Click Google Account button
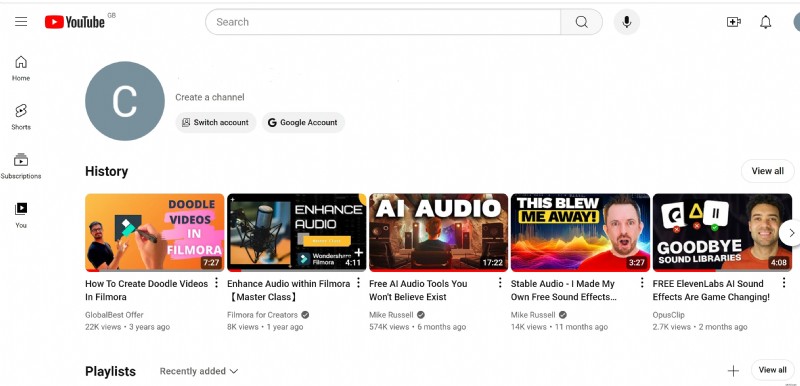This screenshot has height=386, width=800. (304, 122)
